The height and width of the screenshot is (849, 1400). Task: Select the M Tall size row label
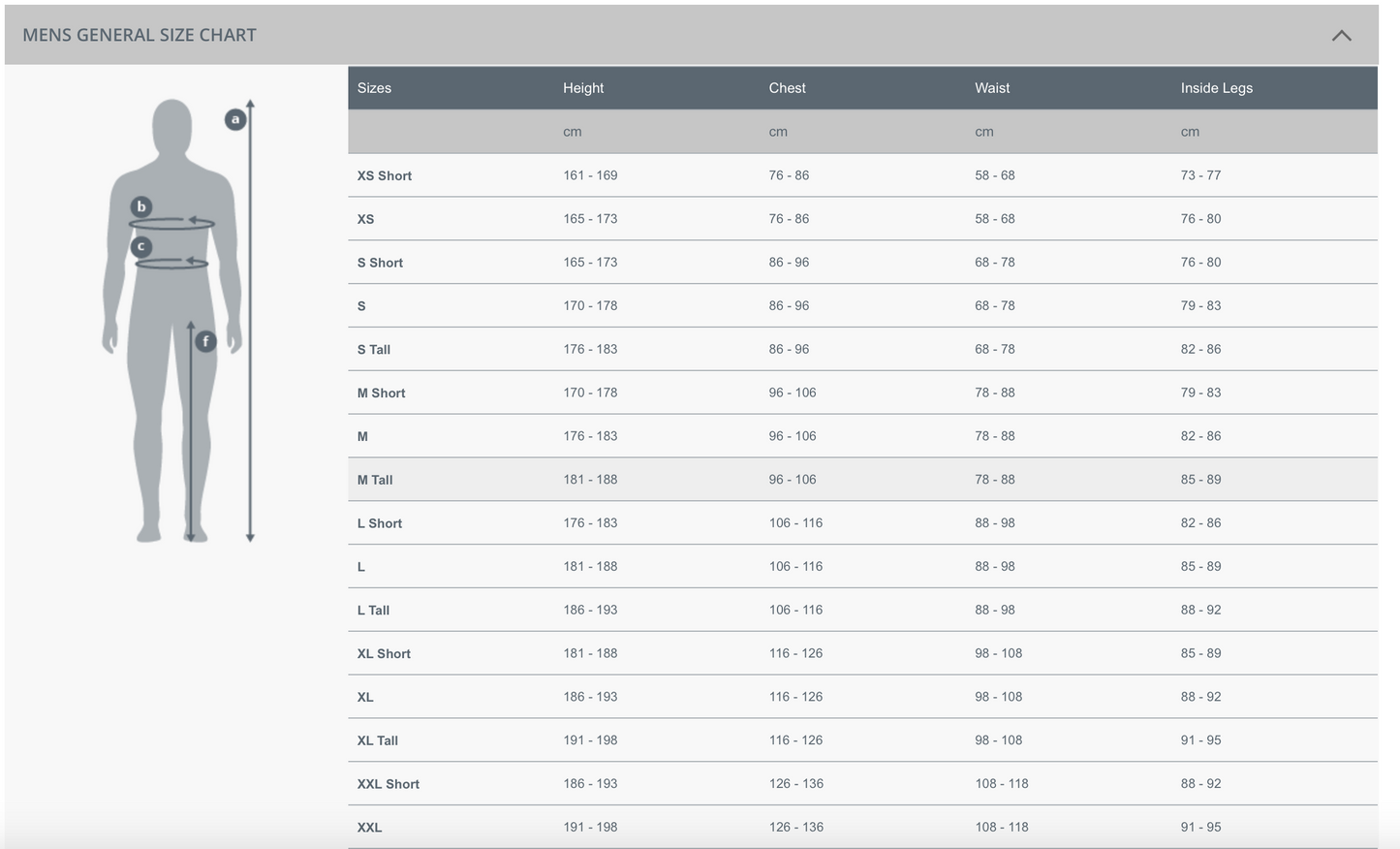(x=375, y=480)
